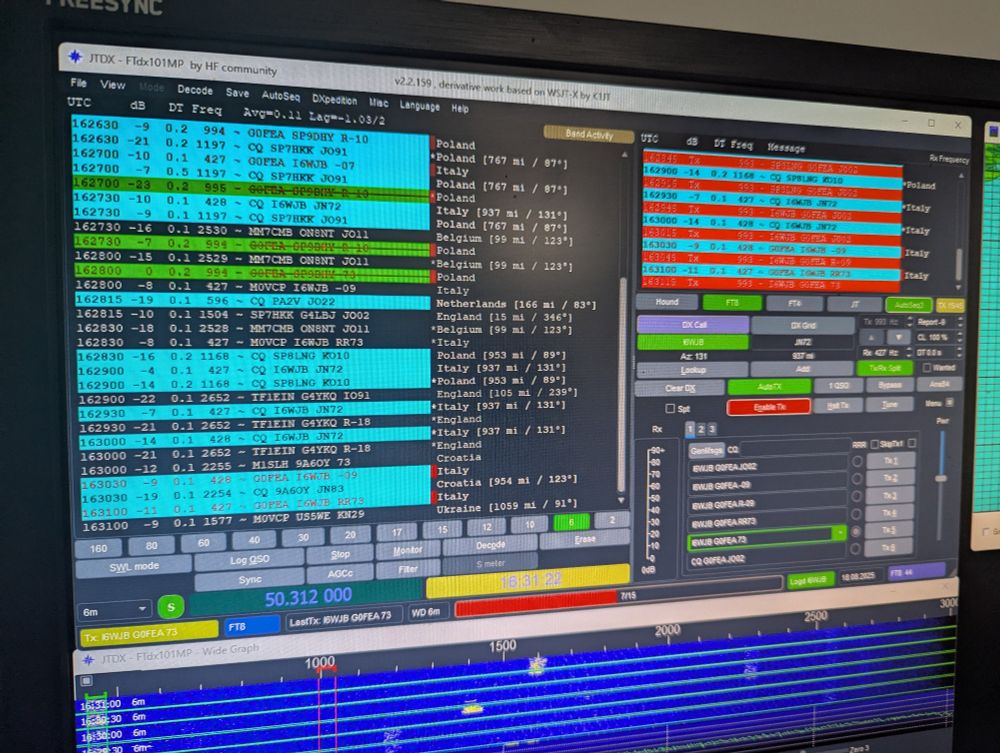Open the Help menu
Viewport: 1000px width, 753px height.
(x=460, y=108)
